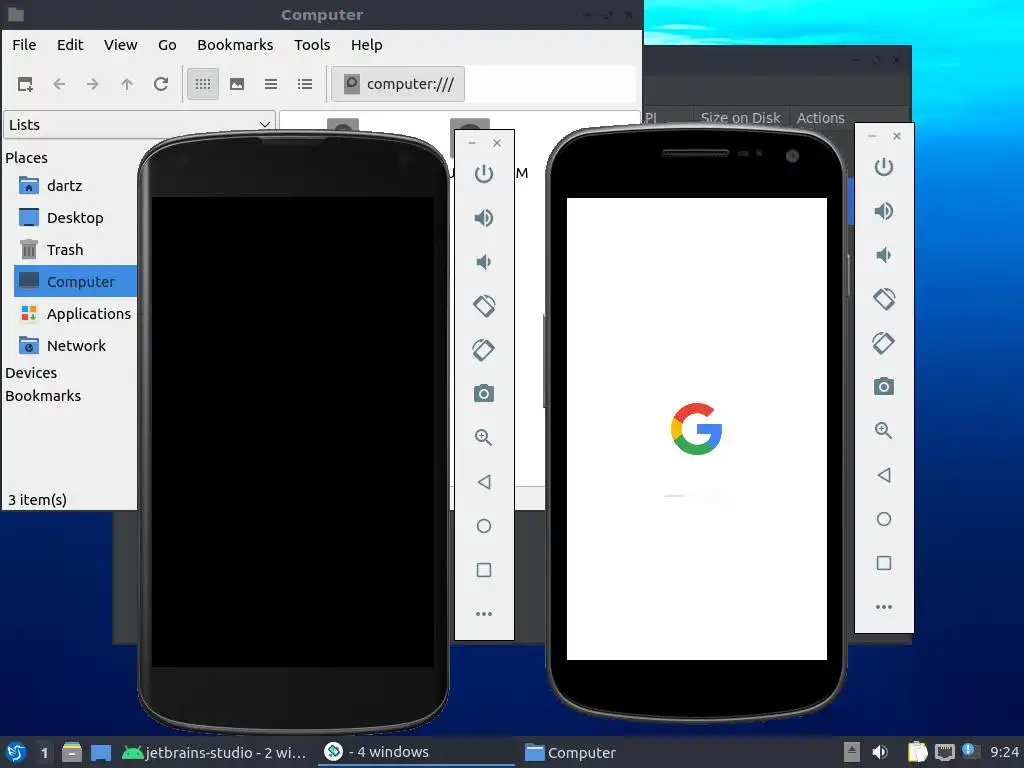Click the new tab icon in the file manager toolbar

pos(25,84)
